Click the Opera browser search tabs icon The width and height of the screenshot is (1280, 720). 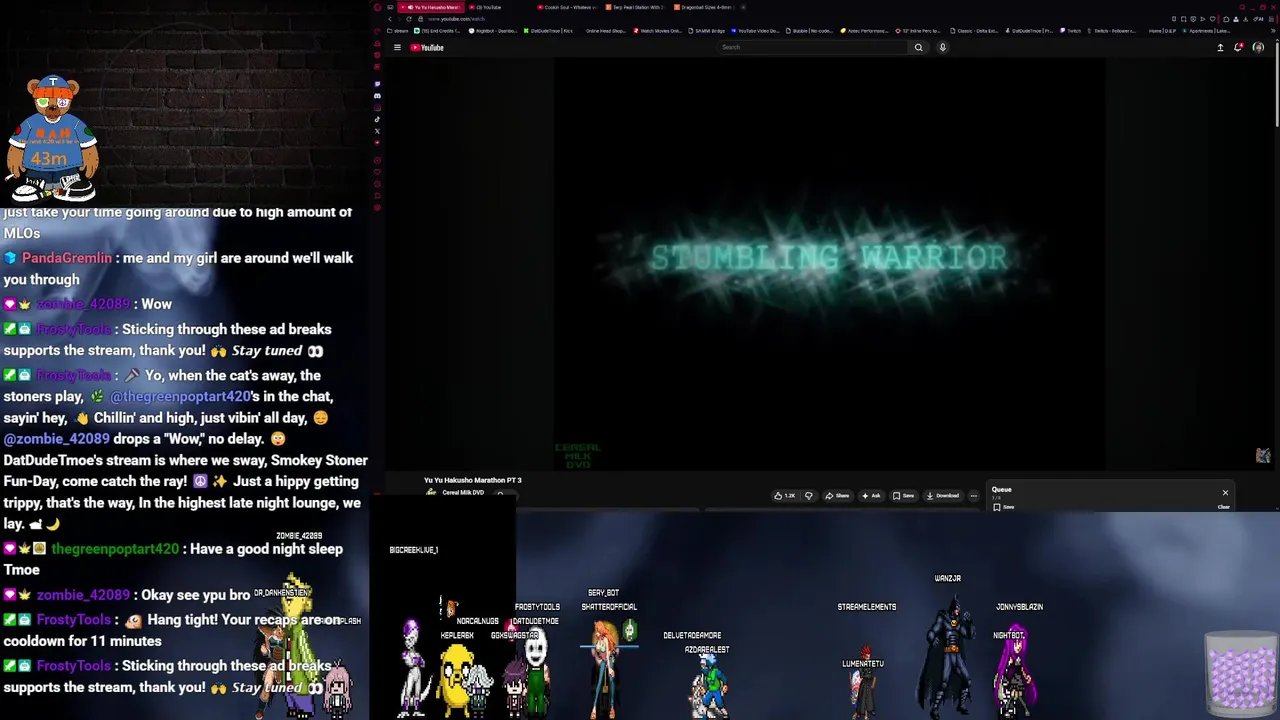pos(1243,7)
